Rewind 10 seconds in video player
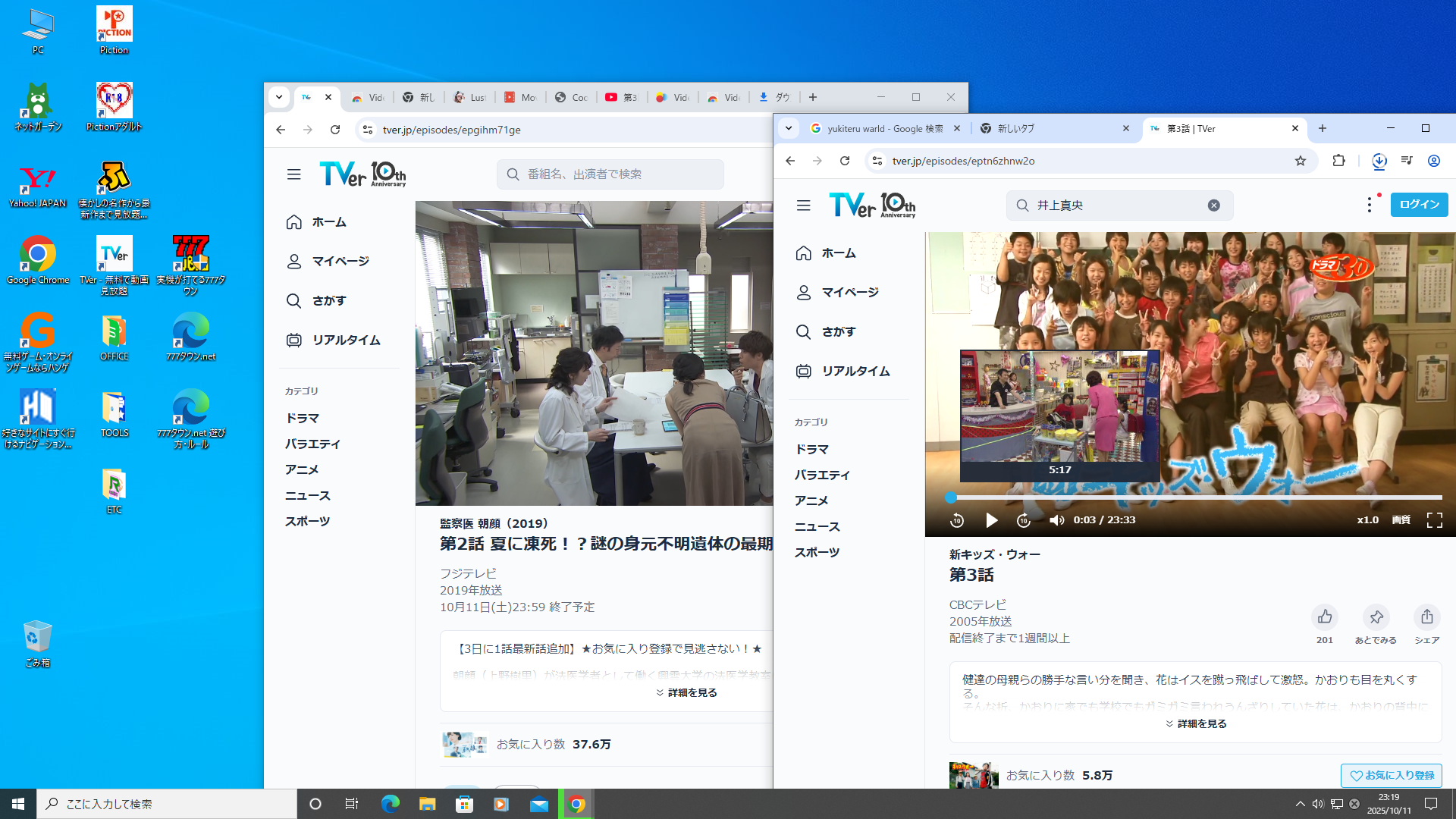Screen dimensions: 1456x819 [957, 520]
